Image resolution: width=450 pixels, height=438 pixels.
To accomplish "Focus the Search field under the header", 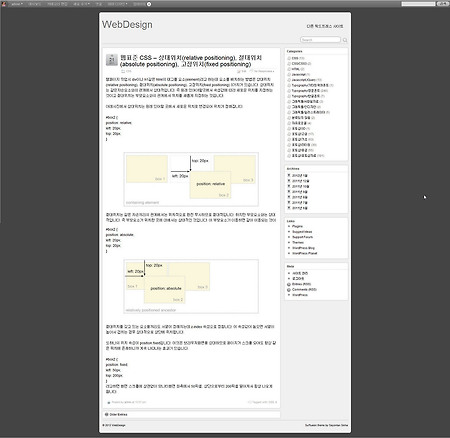I will click(320, 40).
